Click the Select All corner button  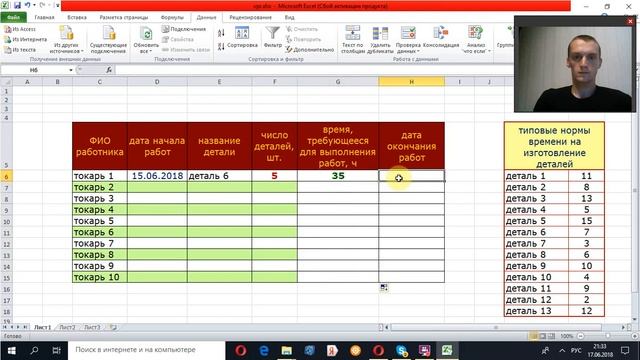[x=6, y=82]
